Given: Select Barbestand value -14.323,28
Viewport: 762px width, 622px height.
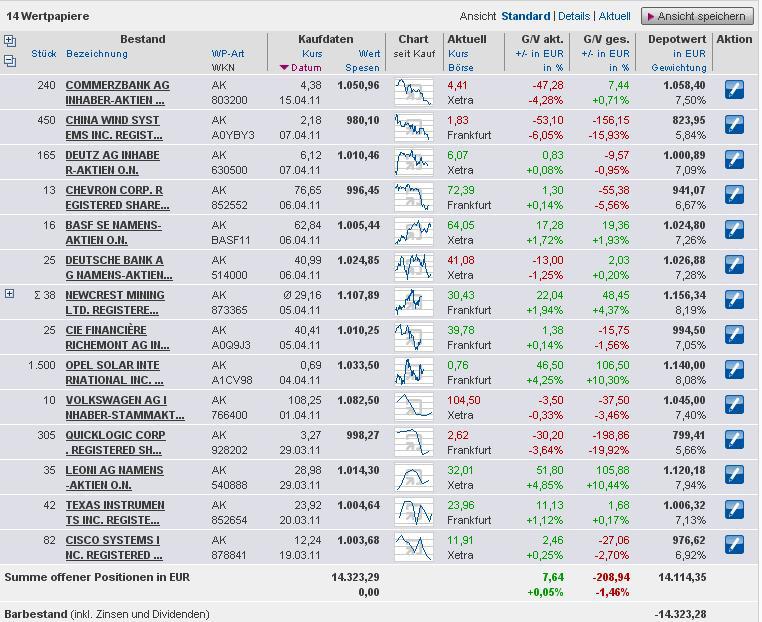Looking at the screenshot, I should pos(680,614).
